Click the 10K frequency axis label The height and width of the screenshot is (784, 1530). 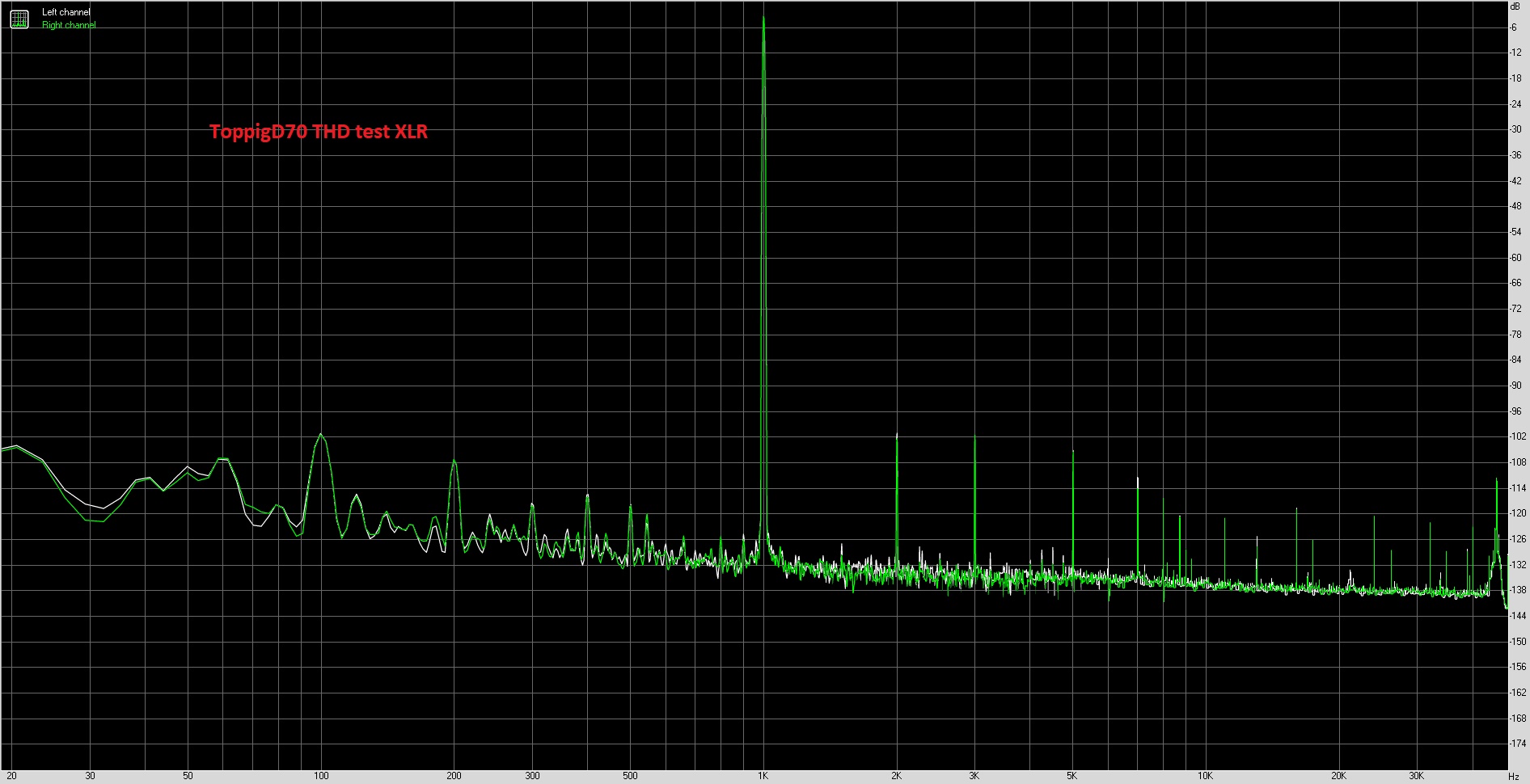pyautogui.click(x=1205, y=776)
